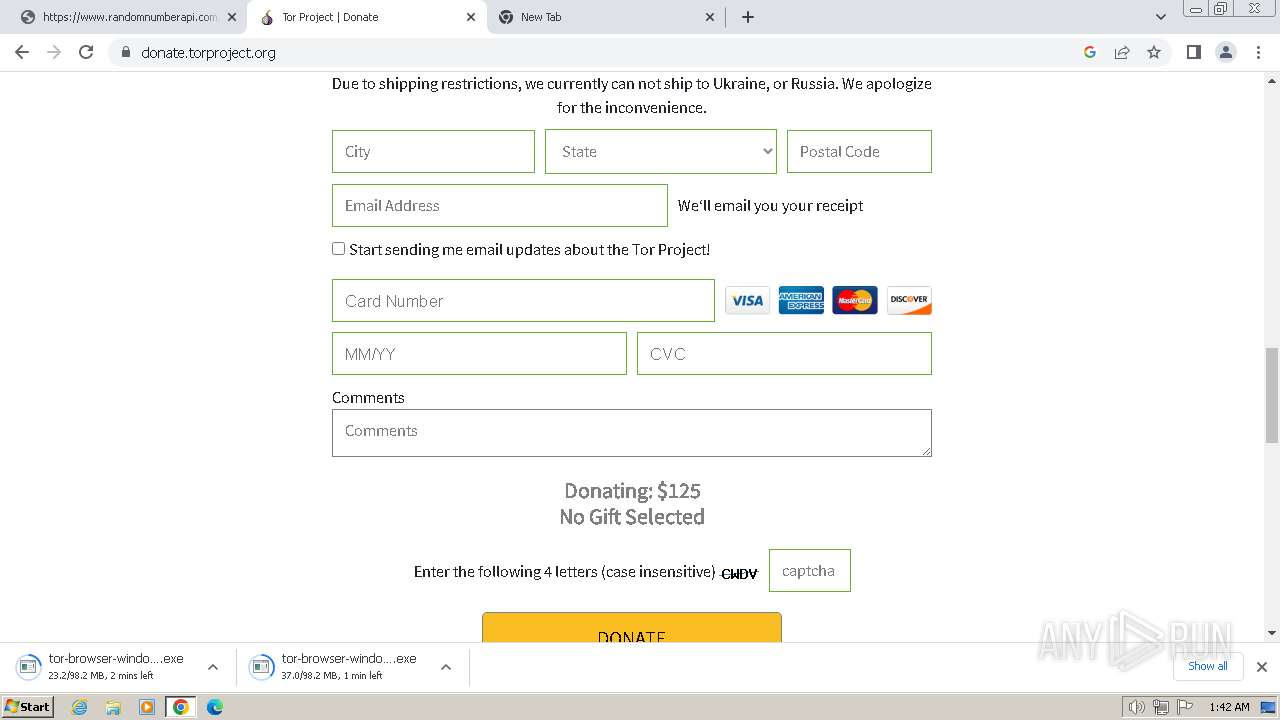Enable Tor Project email updates checkbox
Screen dimensions: 1280x720
click(339, 249)
